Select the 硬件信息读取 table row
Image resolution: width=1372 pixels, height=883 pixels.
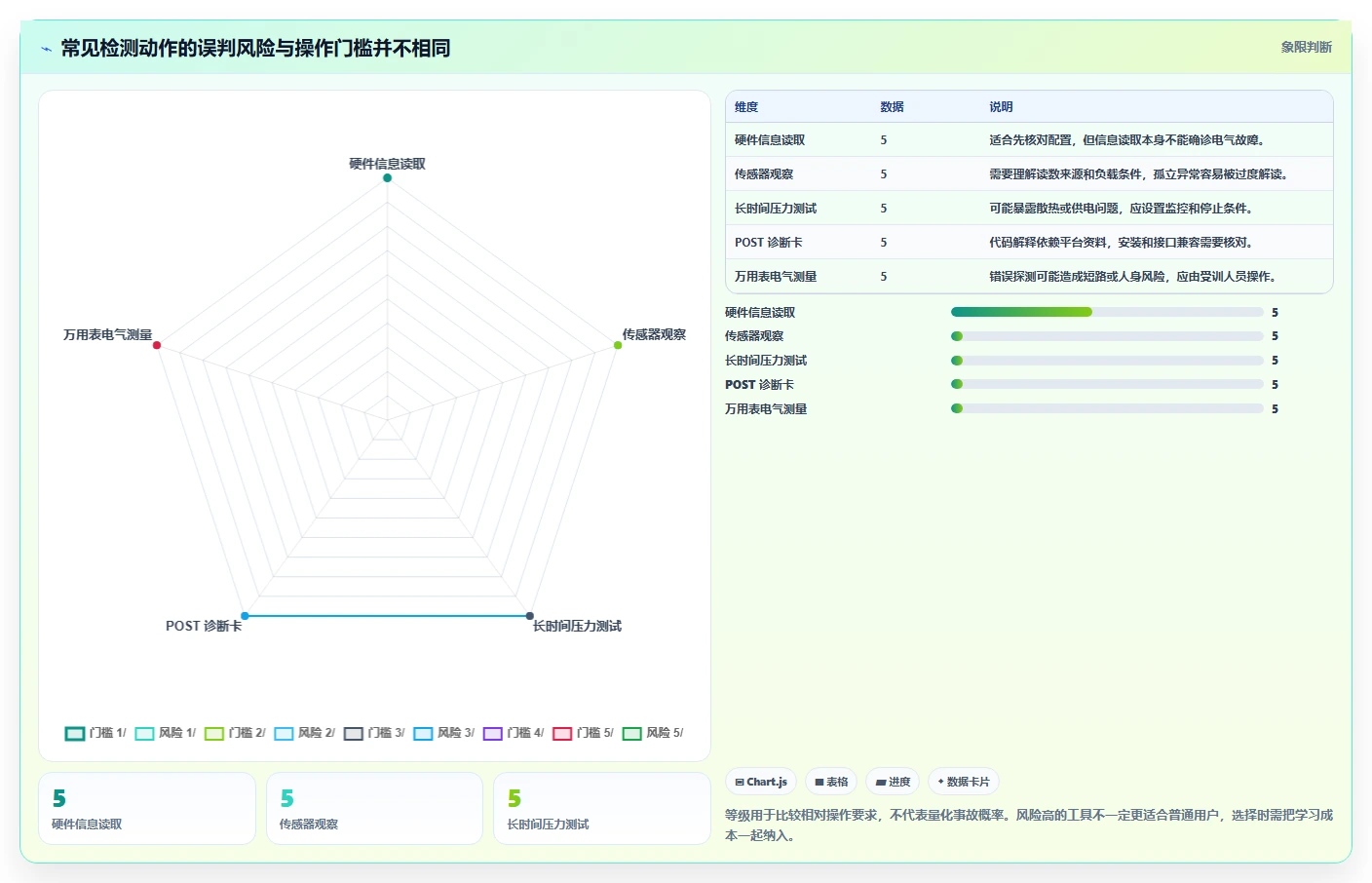click(x=1029, y=139)
